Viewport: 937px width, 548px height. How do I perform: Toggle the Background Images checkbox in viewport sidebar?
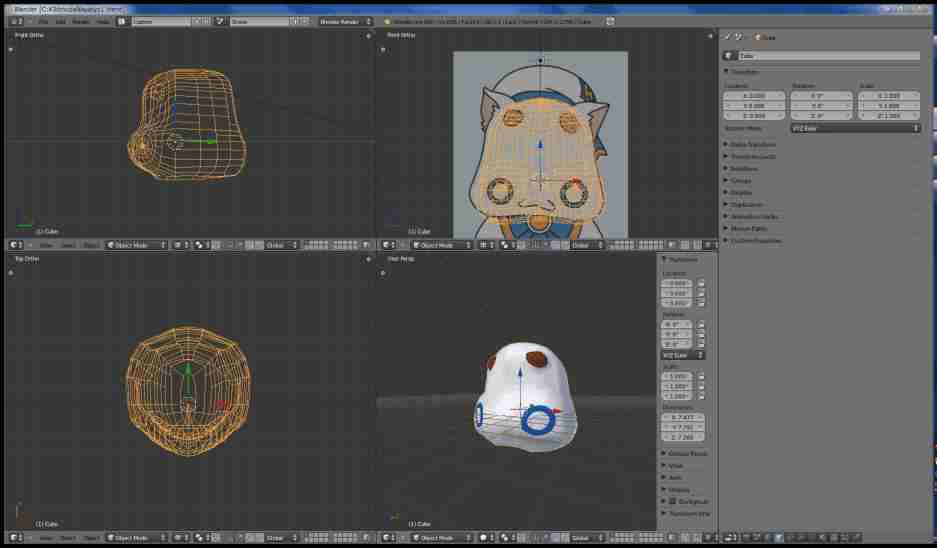coord(672,501)
